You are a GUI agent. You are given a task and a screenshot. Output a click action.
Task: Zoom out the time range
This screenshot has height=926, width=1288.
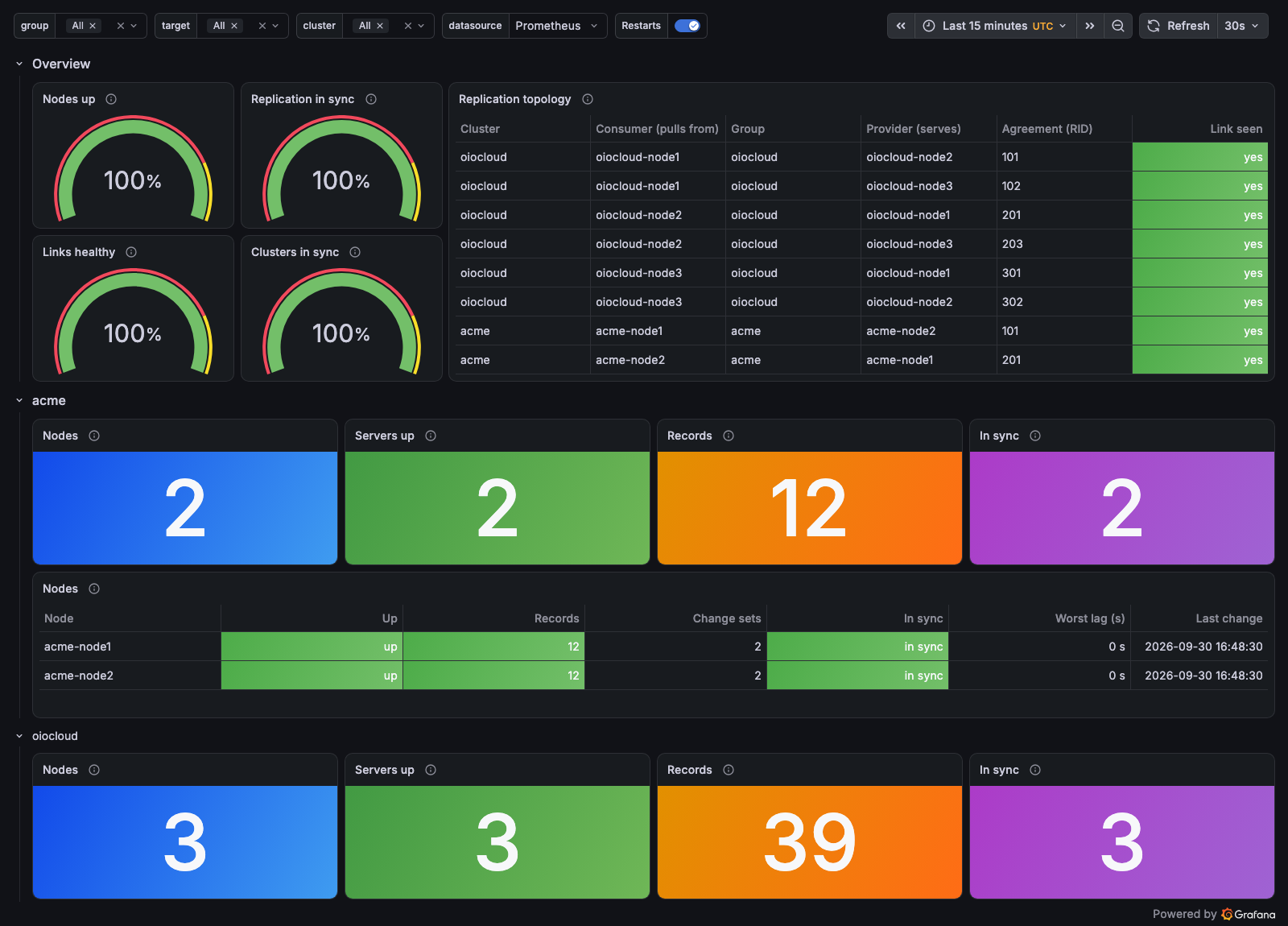point(1118,26)
